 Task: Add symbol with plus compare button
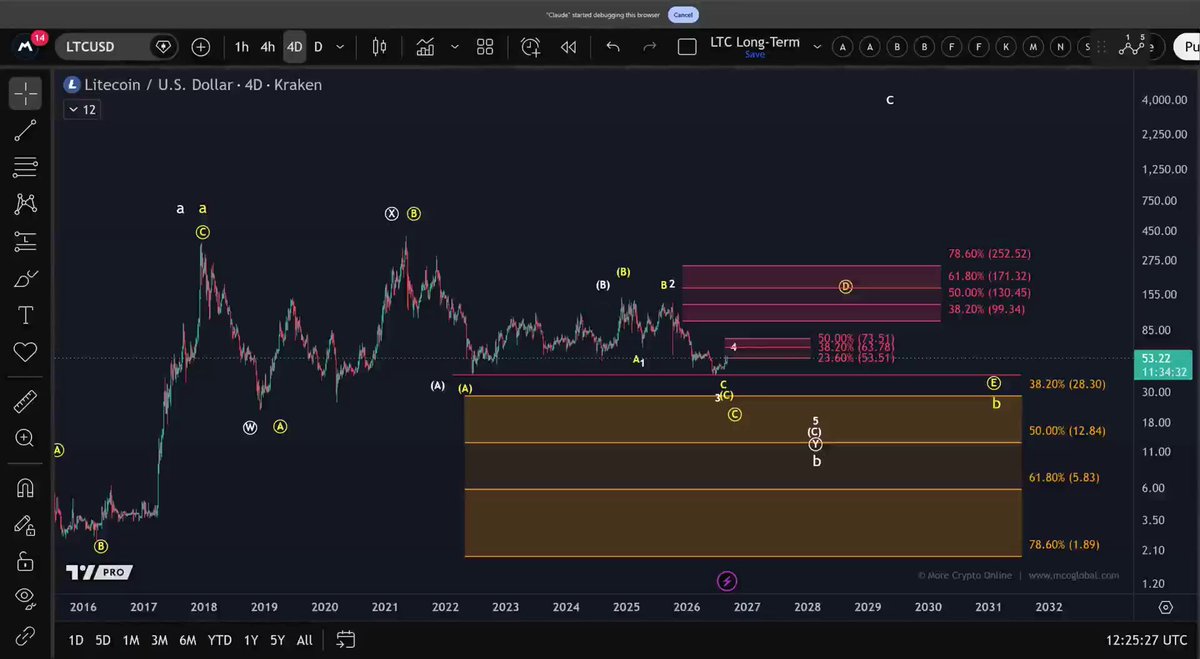tap(201, 47)
